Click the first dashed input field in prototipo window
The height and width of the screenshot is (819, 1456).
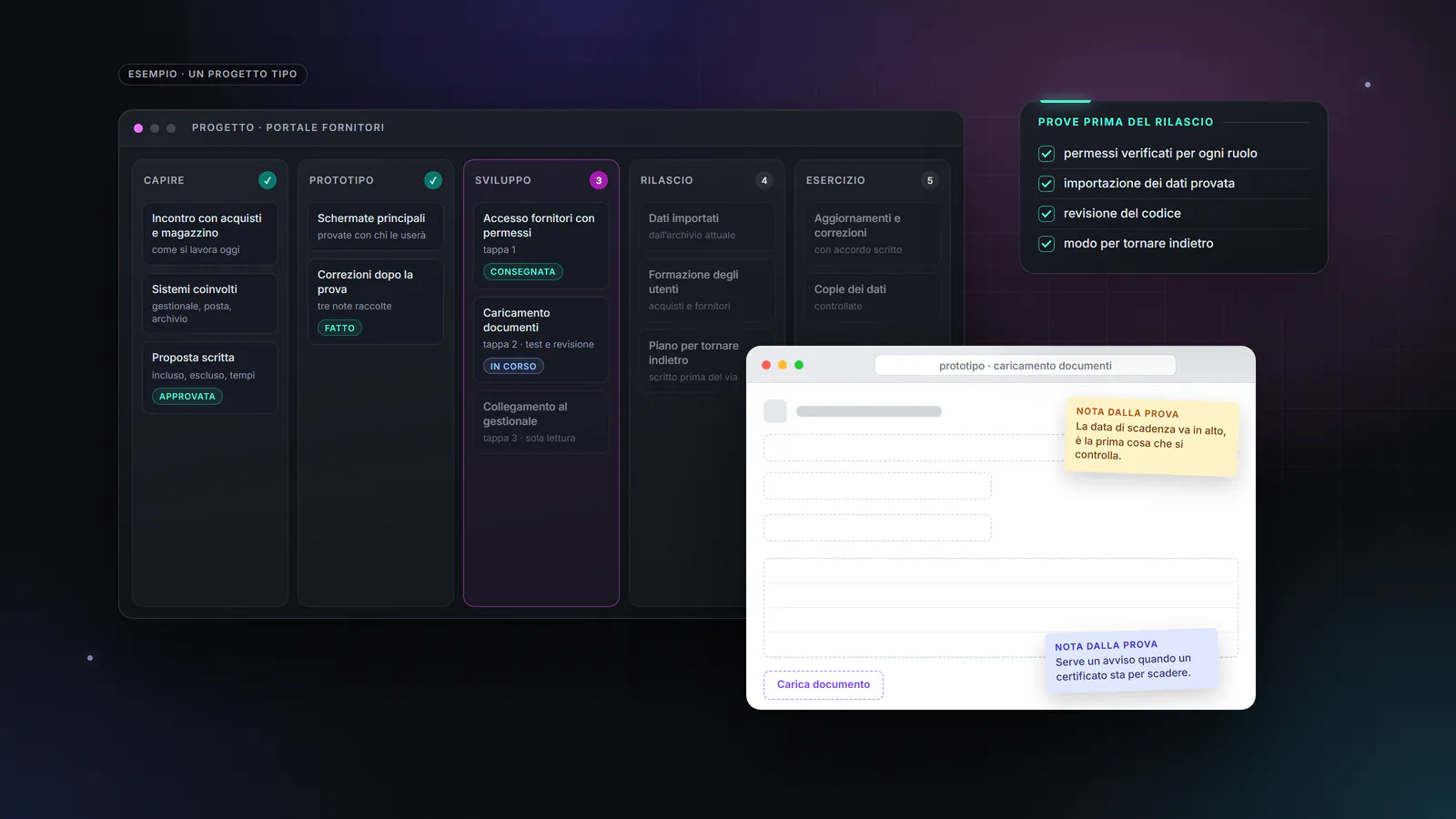(915, 448)
